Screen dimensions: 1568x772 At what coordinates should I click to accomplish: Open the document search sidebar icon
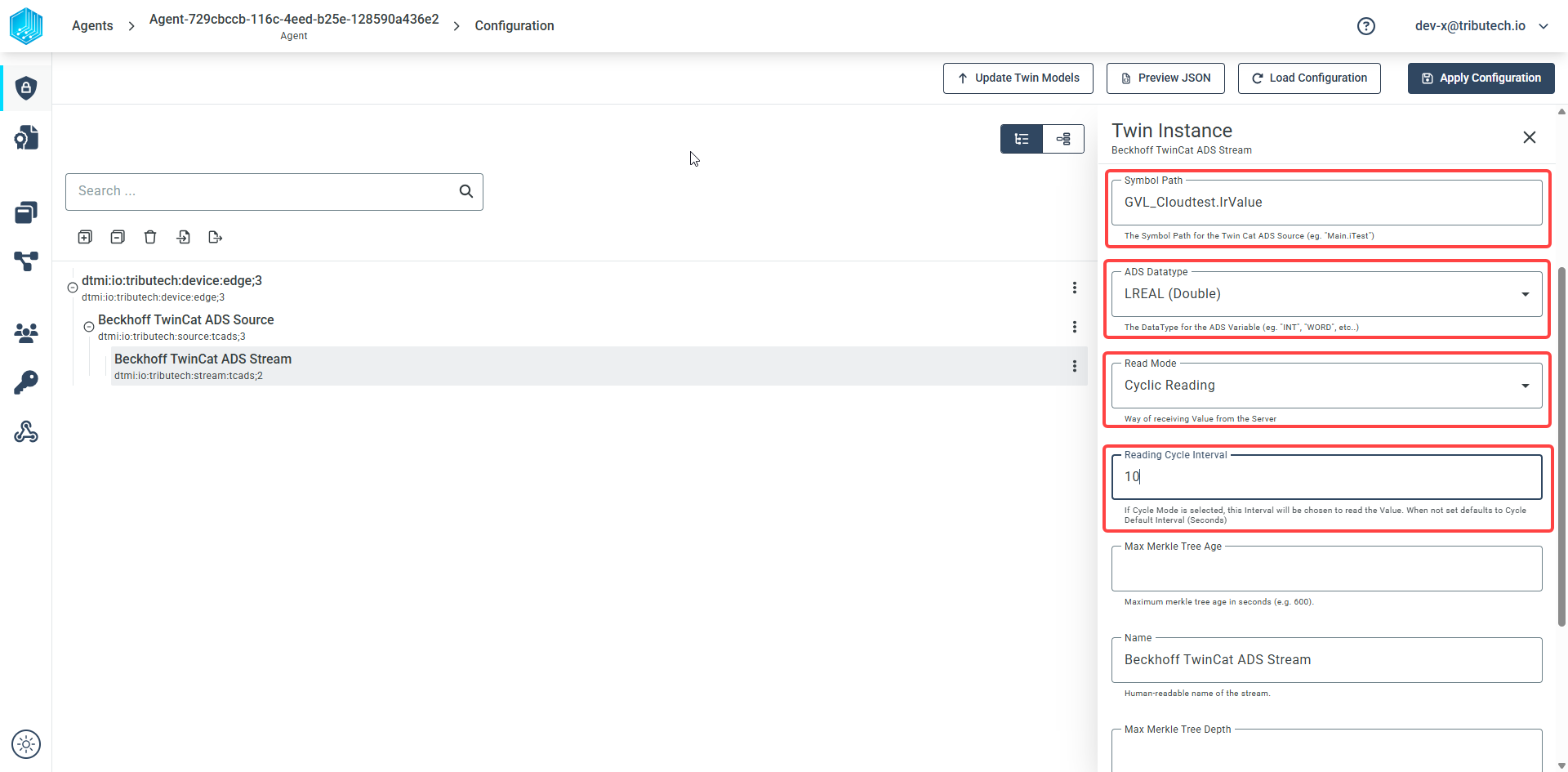click(26, 137)
